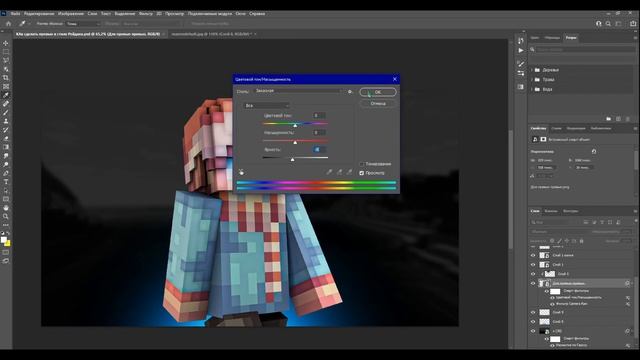Select the Horizontal Type tool
640x360 pixels.
6,182
